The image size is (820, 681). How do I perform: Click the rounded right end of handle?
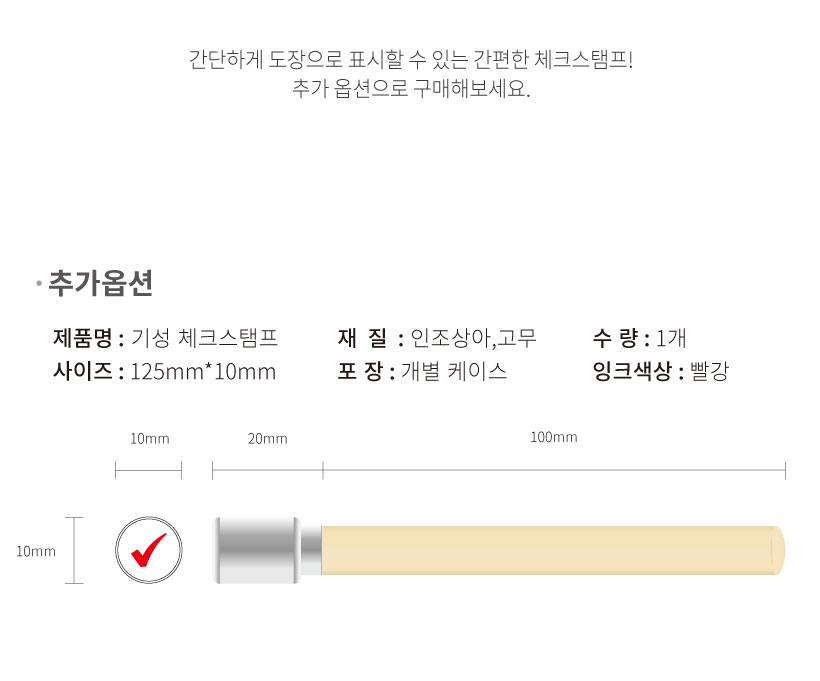779,550
